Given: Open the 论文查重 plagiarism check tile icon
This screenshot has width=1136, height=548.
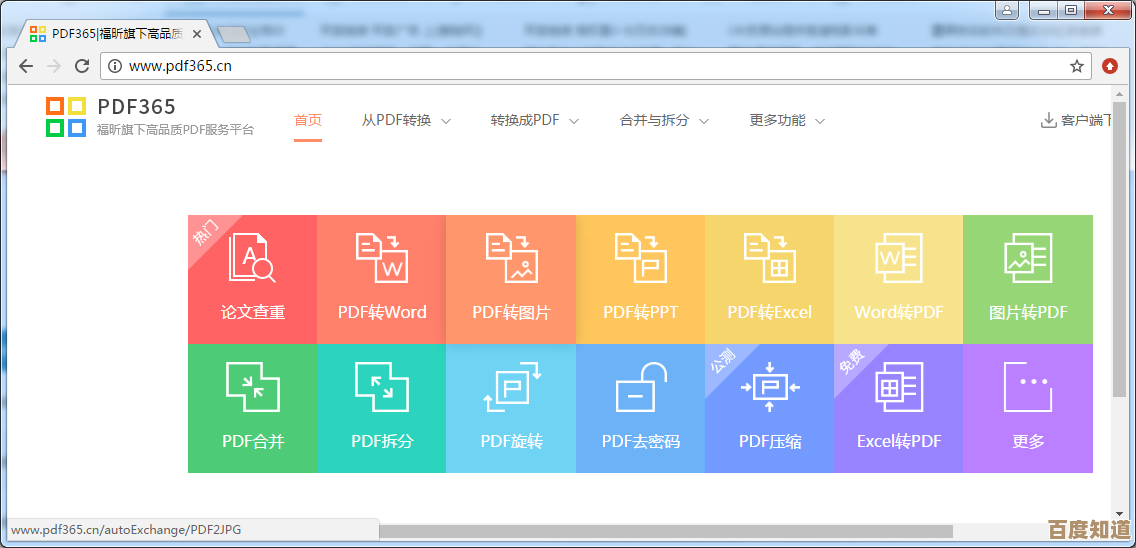Looking at the screenshot, I should (252, 258).
